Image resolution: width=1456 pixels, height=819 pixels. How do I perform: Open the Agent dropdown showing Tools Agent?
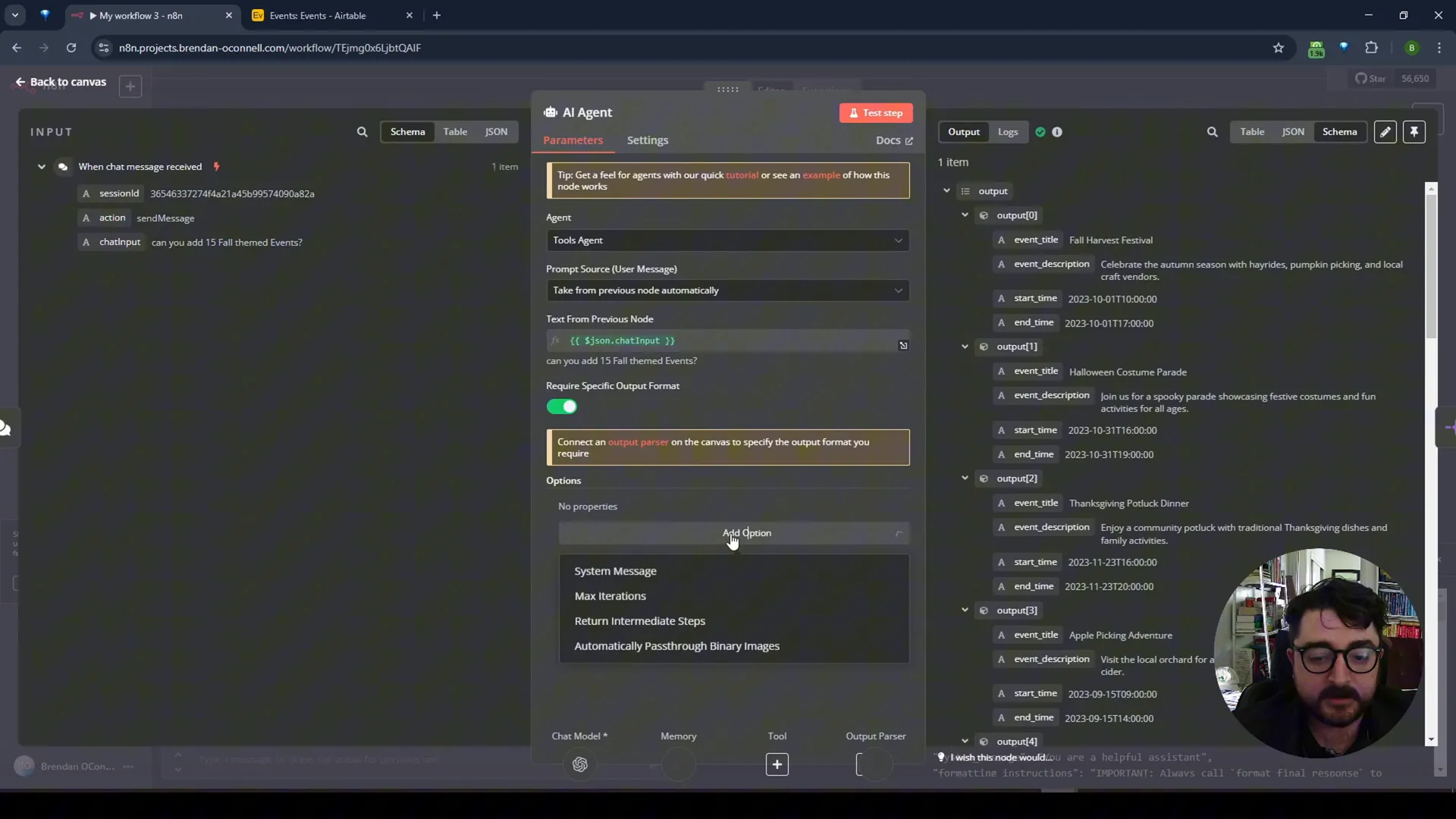tap(727, 240)
